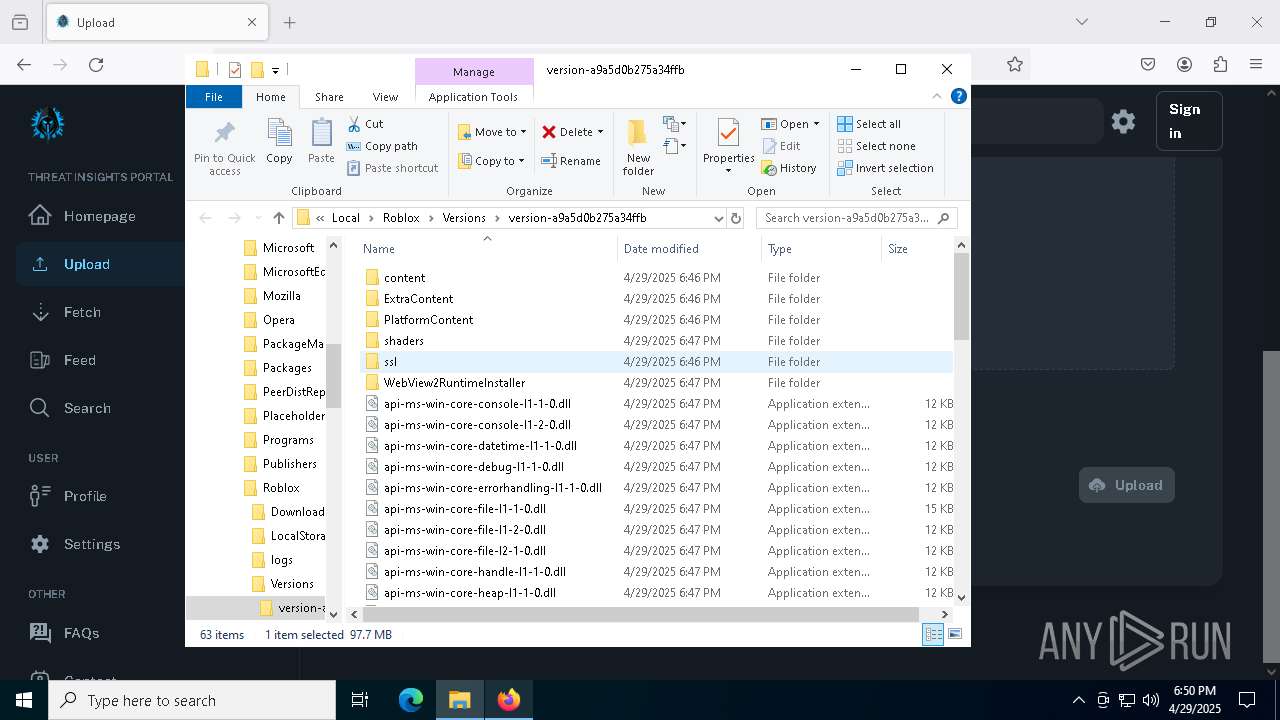Sort by Name column header
The width and height of the screenshot is (1280, 720).
(x=487, y=249)
